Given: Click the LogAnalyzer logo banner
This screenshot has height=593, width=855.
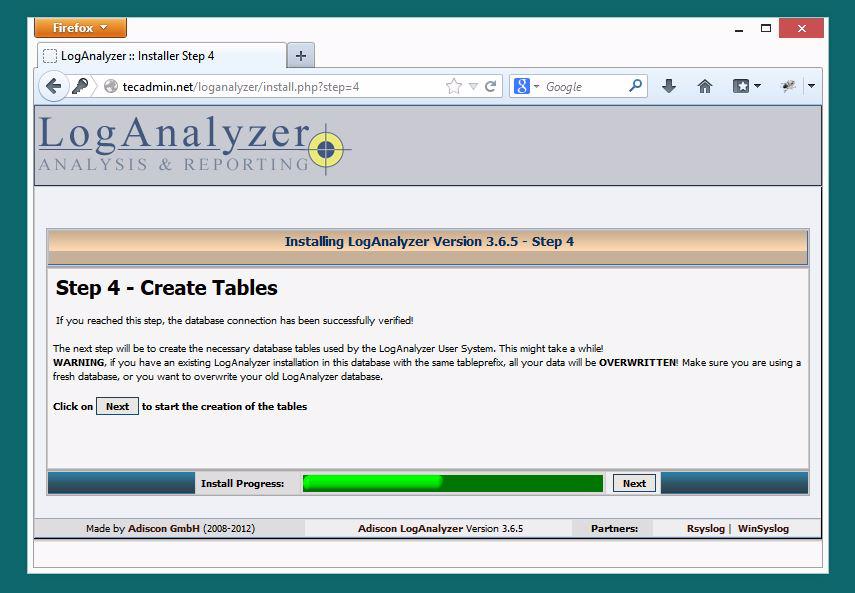Looking at the screenshot, I should 195,146.
